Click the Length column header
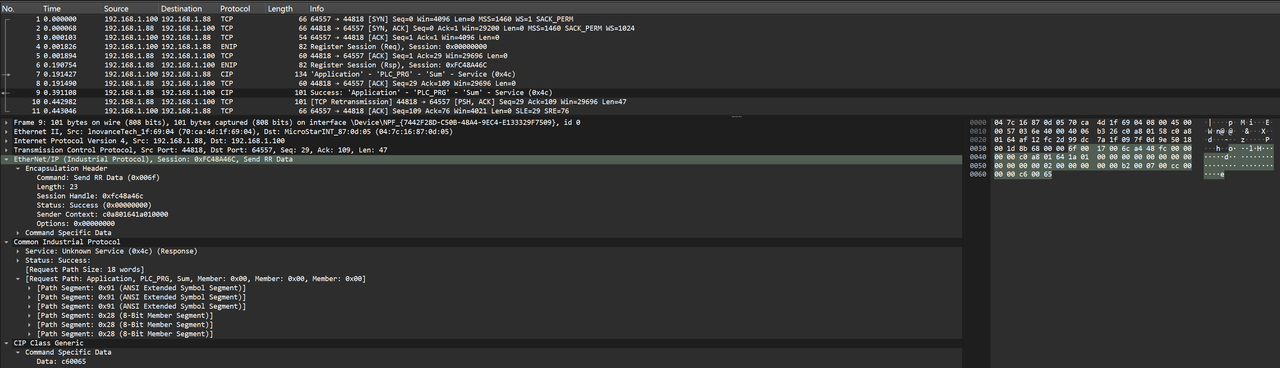This screenshot has height=368, width=1280. coord(287,8)
